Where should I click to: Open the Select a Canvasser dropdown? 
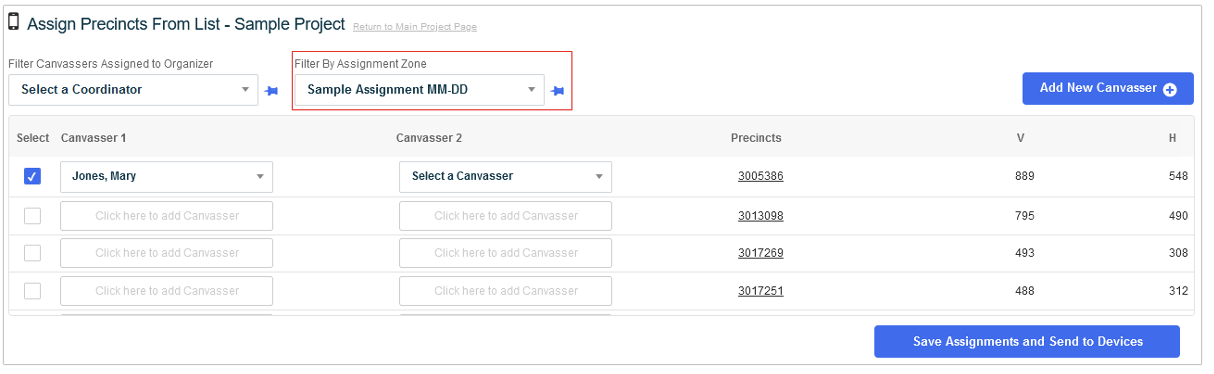coord(505,177)
